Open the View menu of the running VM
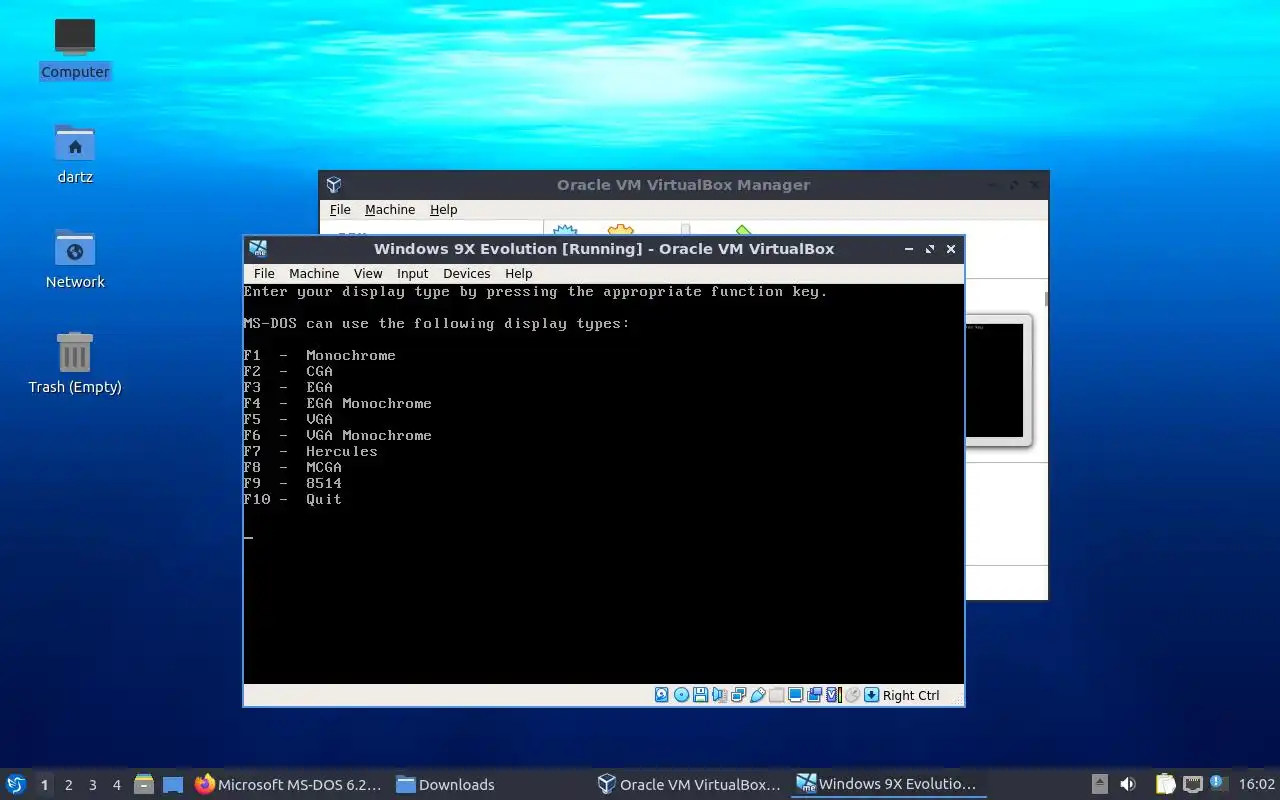Viewport: 1280px width, 800px height. pos(368,273)
